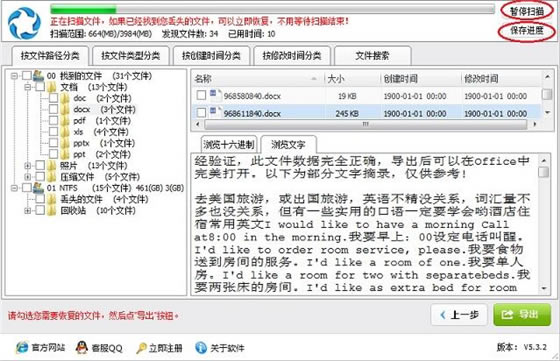Viewport: 560px width, 361px height.
Task: Select the 浏览文字 tab
Action: 288,145
